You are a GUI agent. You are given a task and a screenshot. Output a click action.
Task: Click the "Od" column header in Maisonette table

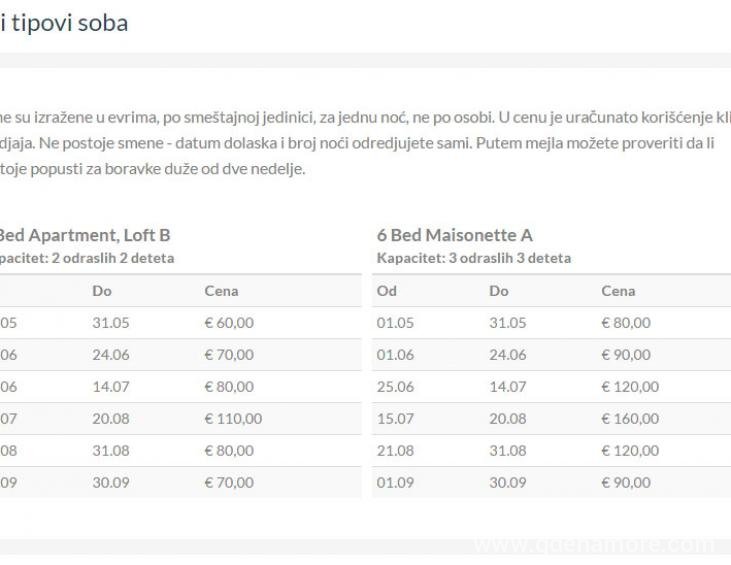[387, 291]
